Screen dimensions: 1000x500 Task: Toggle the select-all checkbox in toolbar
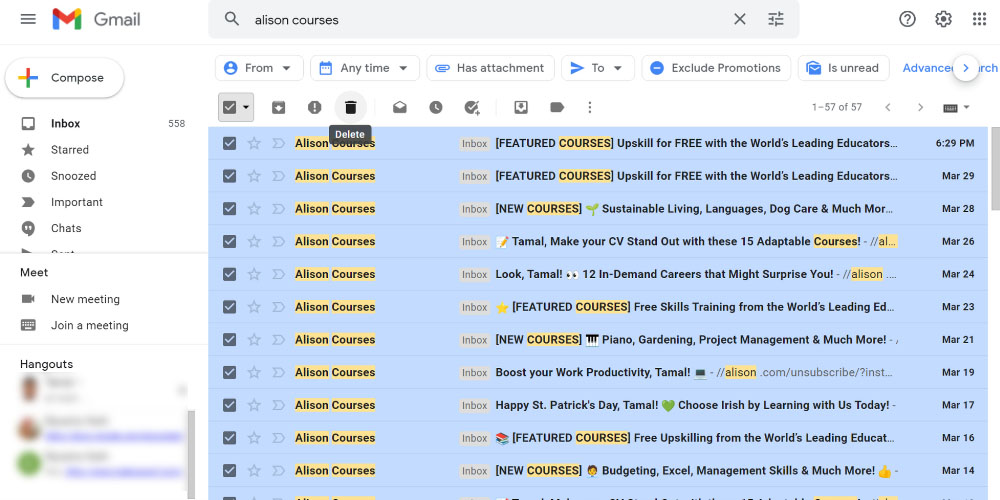point(230,107)
